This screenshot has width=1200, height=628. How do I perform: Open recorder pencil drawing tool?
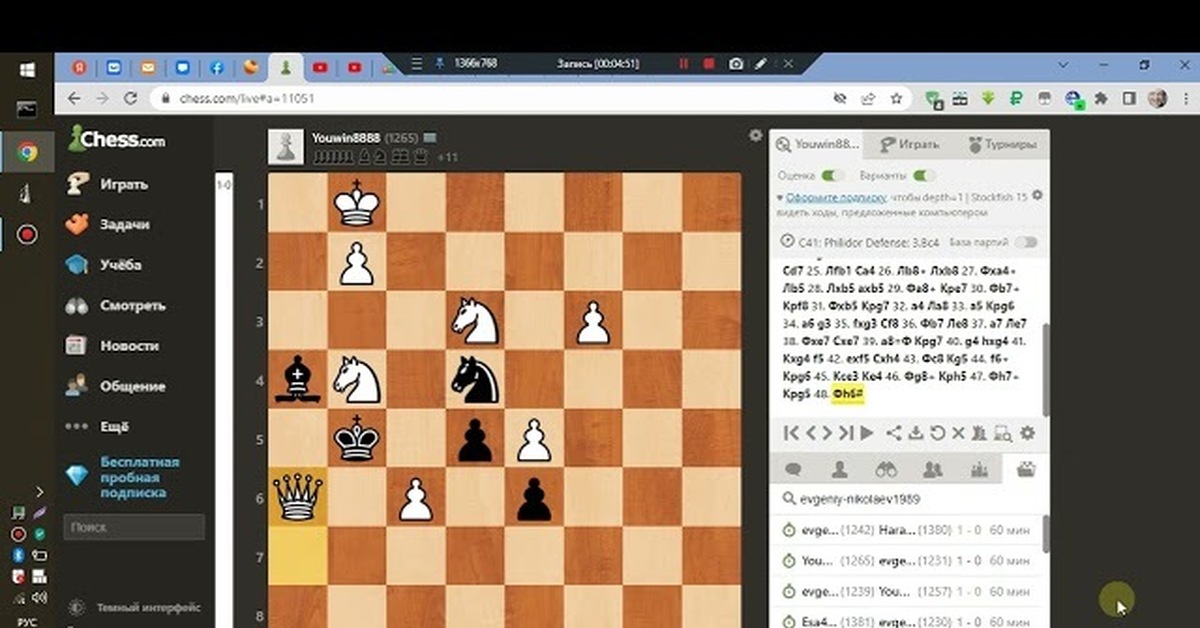pos(761,64)
